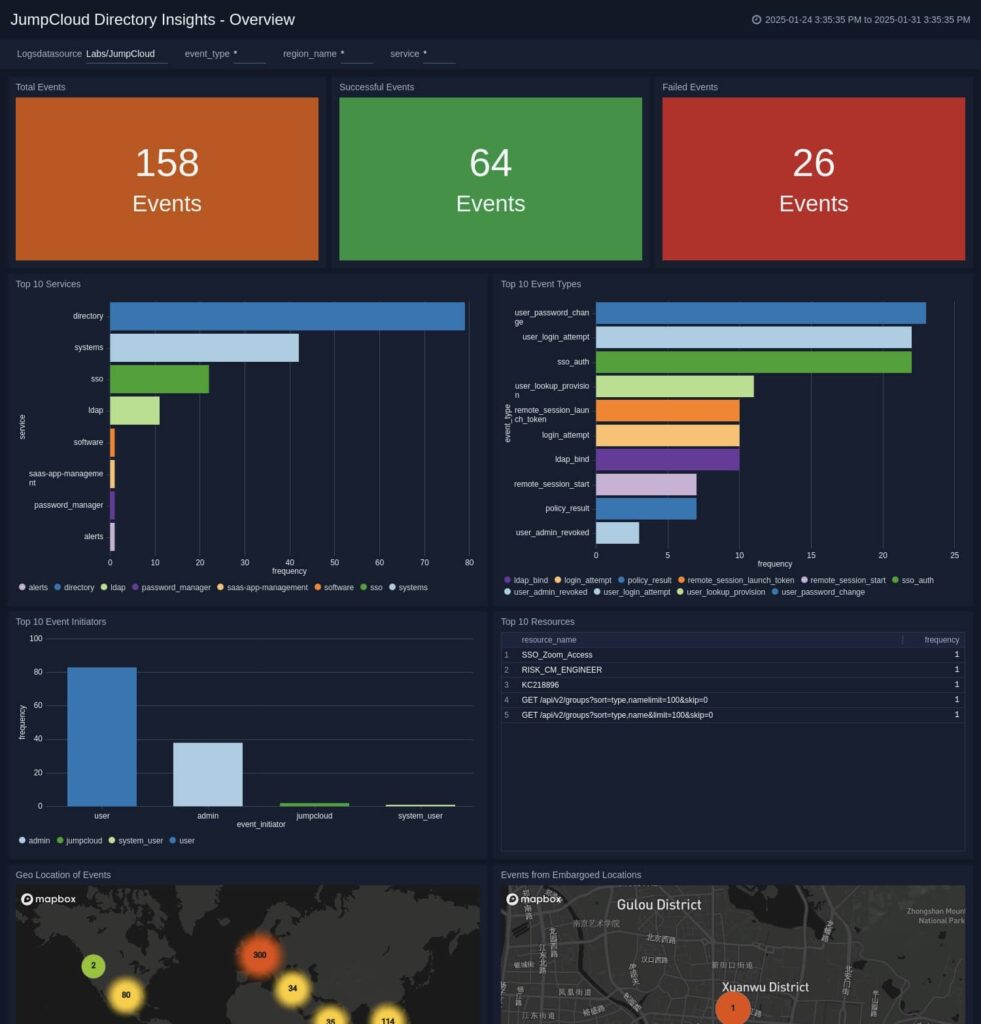Click the orange 1 marker near Xuanwu District
This screenshot has height=1024, width=981.
click(733, 1009)
